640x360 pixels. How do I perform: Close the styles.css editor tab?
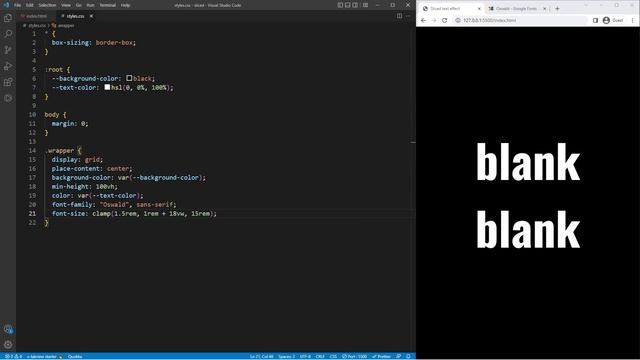tap(91, 16)
